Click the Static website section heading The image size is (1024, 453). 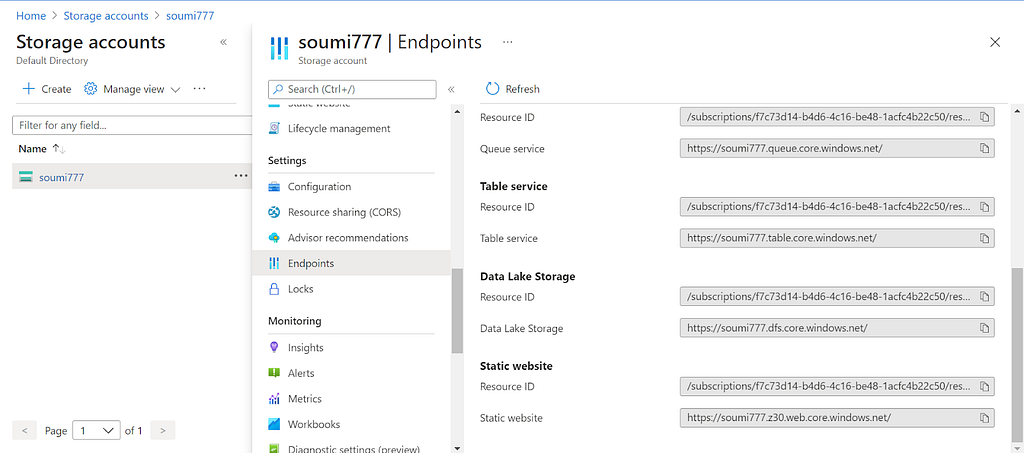coord(516,366)
